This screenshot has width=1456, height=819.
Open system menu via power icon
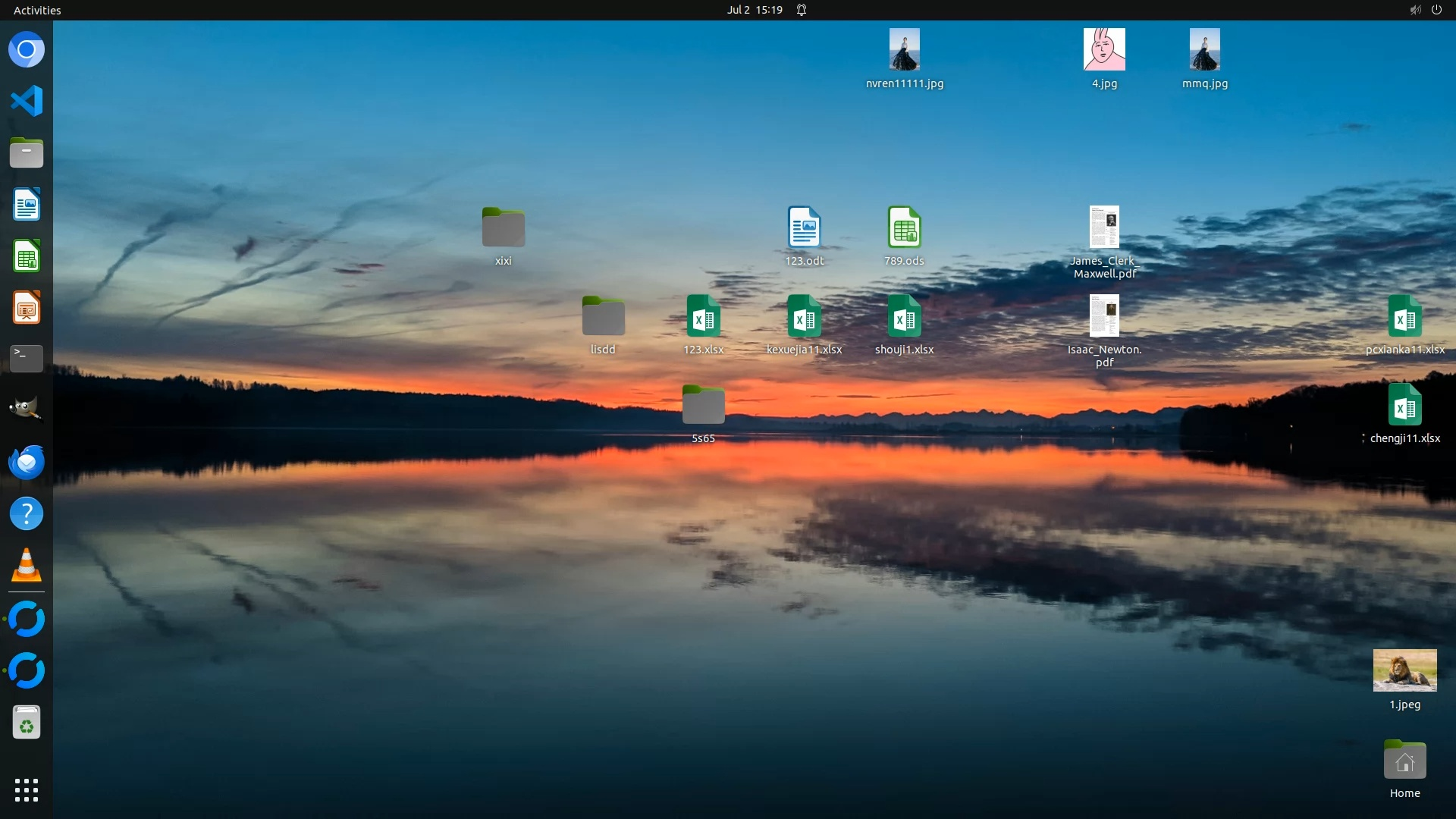tap(1436, 10)
